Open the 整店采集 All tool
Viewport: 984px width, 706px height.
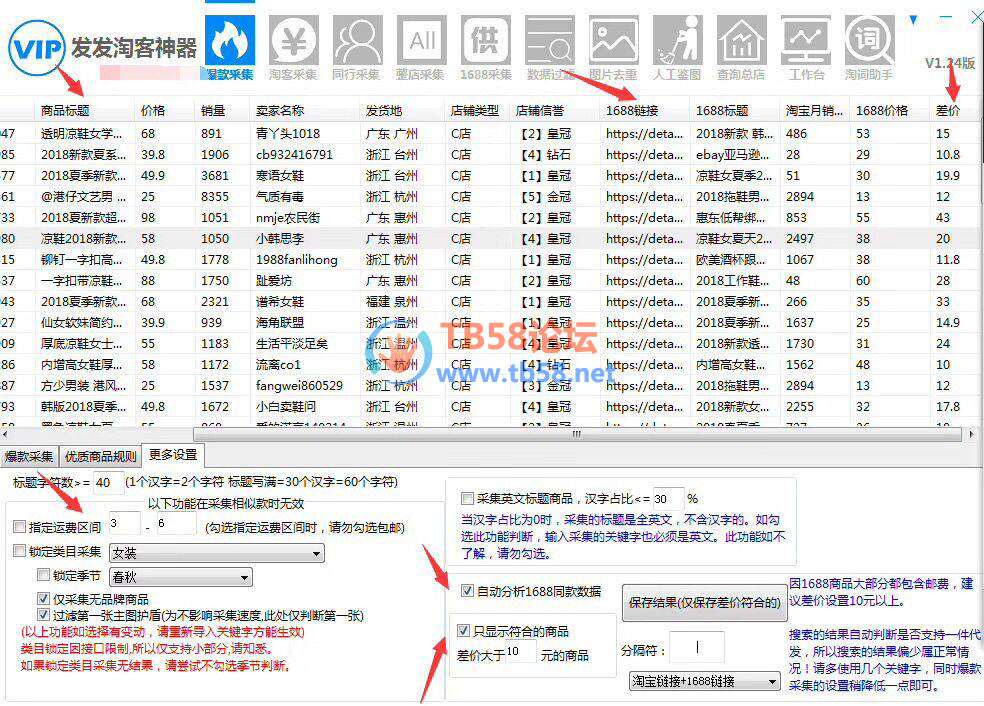(x=420, y=48)
